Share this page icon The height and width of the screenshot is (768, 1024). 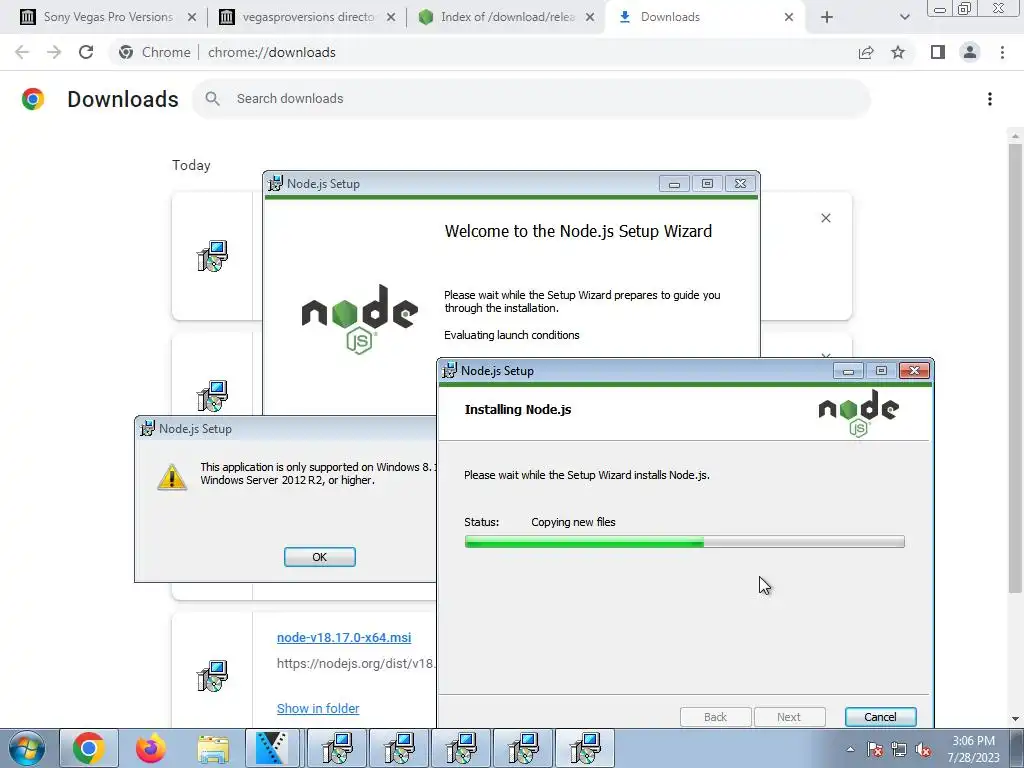point(866,52)
